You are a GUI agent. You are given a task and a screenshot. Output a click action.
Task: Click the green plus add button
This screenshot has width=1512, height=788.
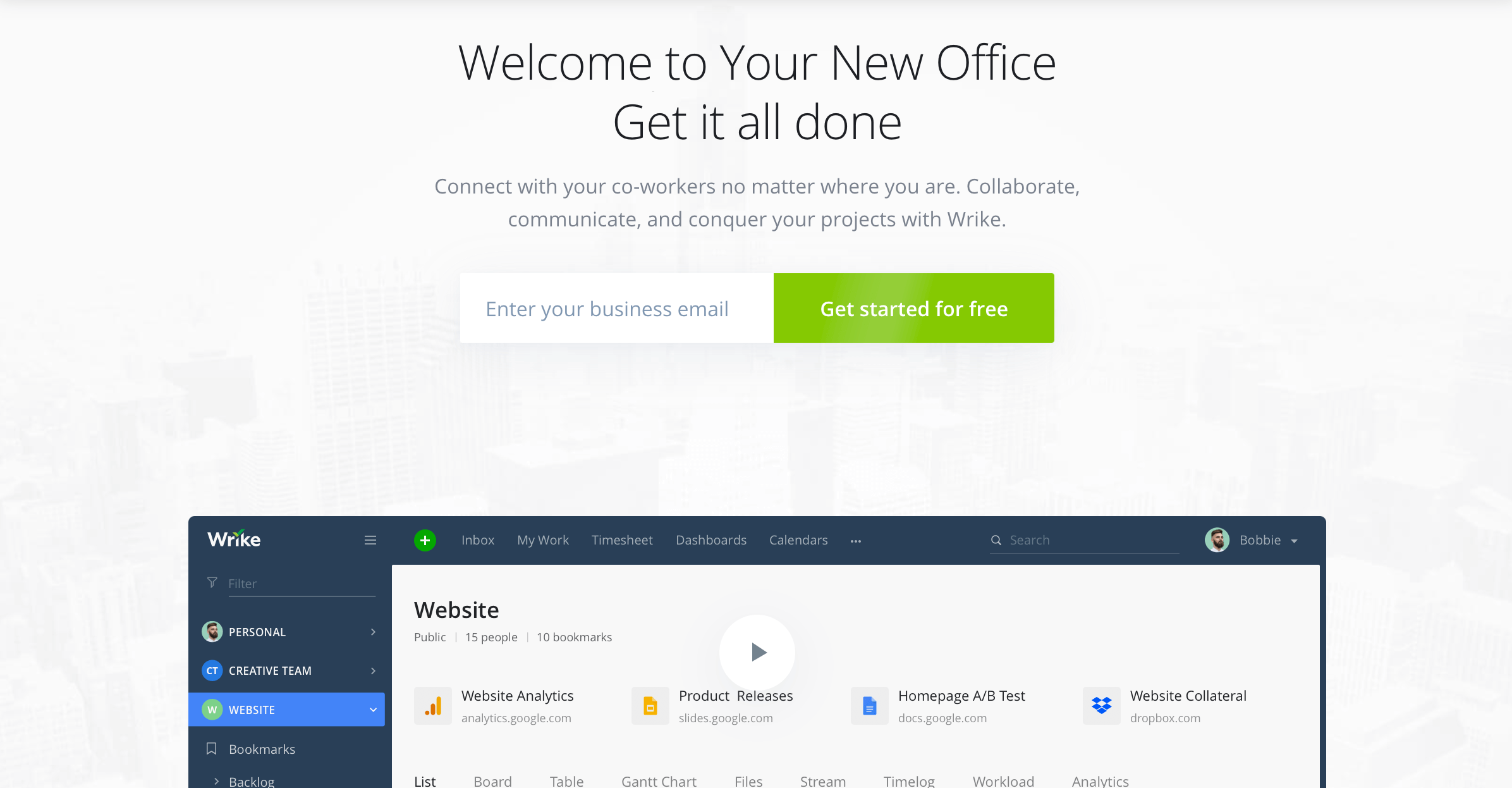(424, 539)
